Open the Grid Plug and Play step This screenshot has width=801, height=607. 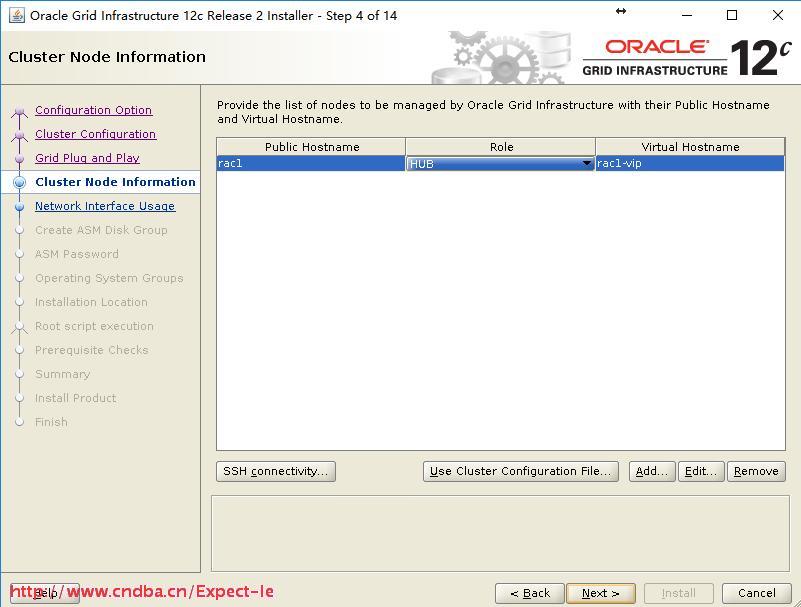[x=87, y=158]
